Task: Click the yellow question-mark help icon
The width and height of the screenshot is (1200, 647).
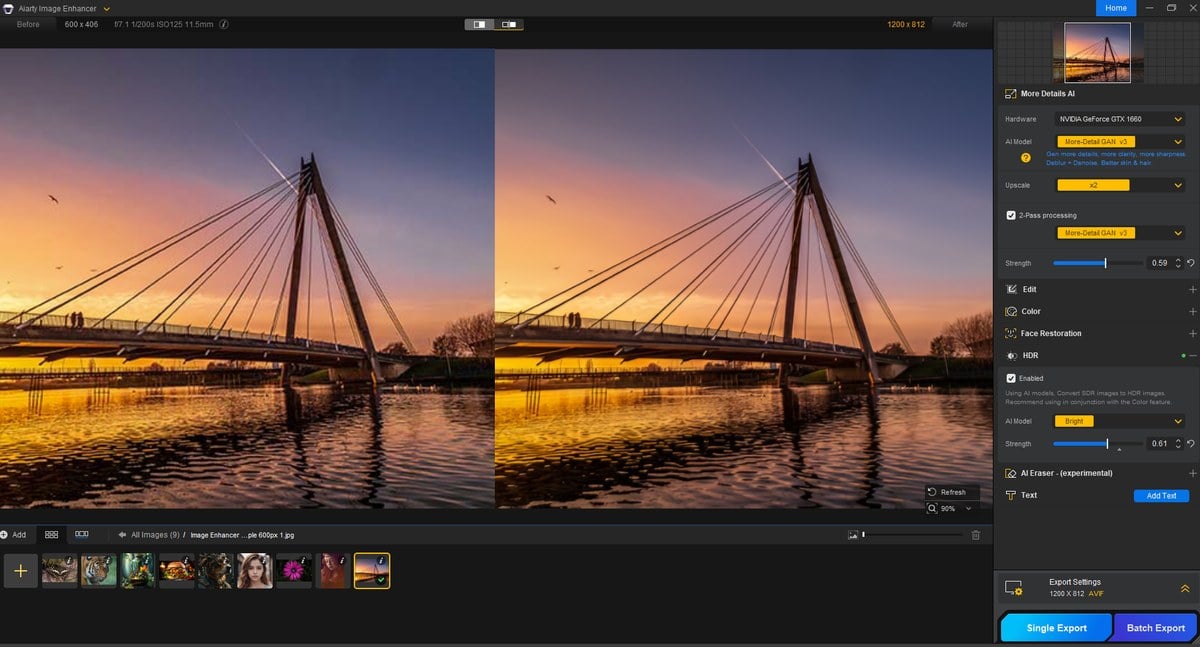Action: click(x=1025, y=158)
